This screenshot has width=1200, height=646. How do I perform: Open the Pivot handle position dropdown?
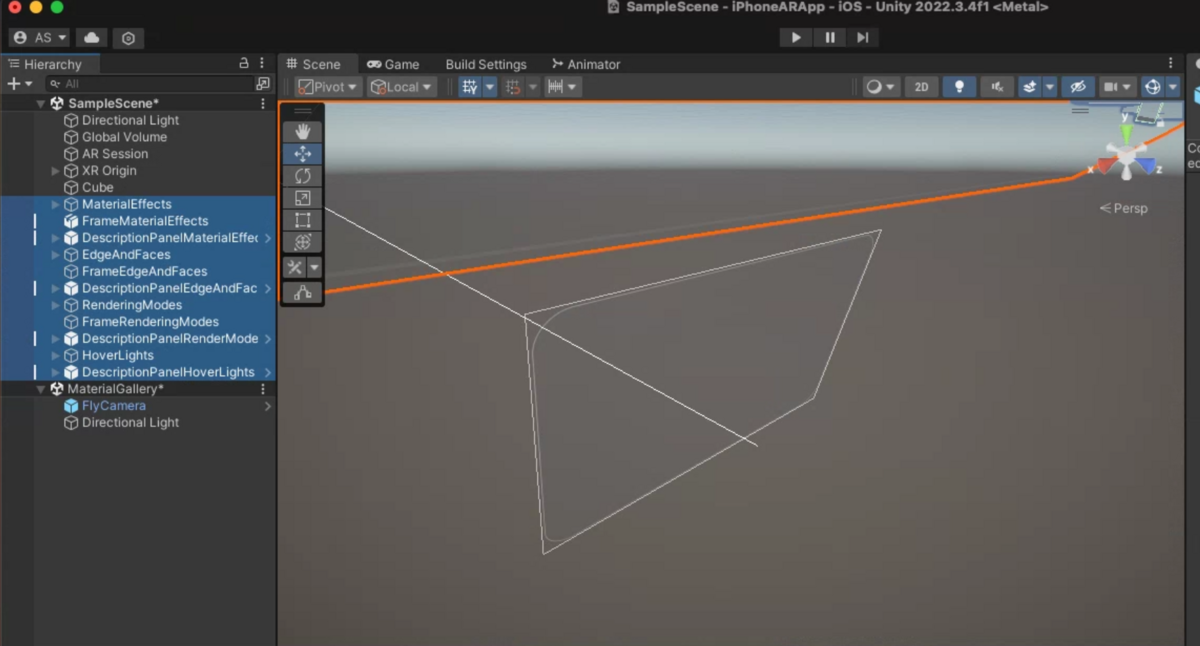pos(327,87)
